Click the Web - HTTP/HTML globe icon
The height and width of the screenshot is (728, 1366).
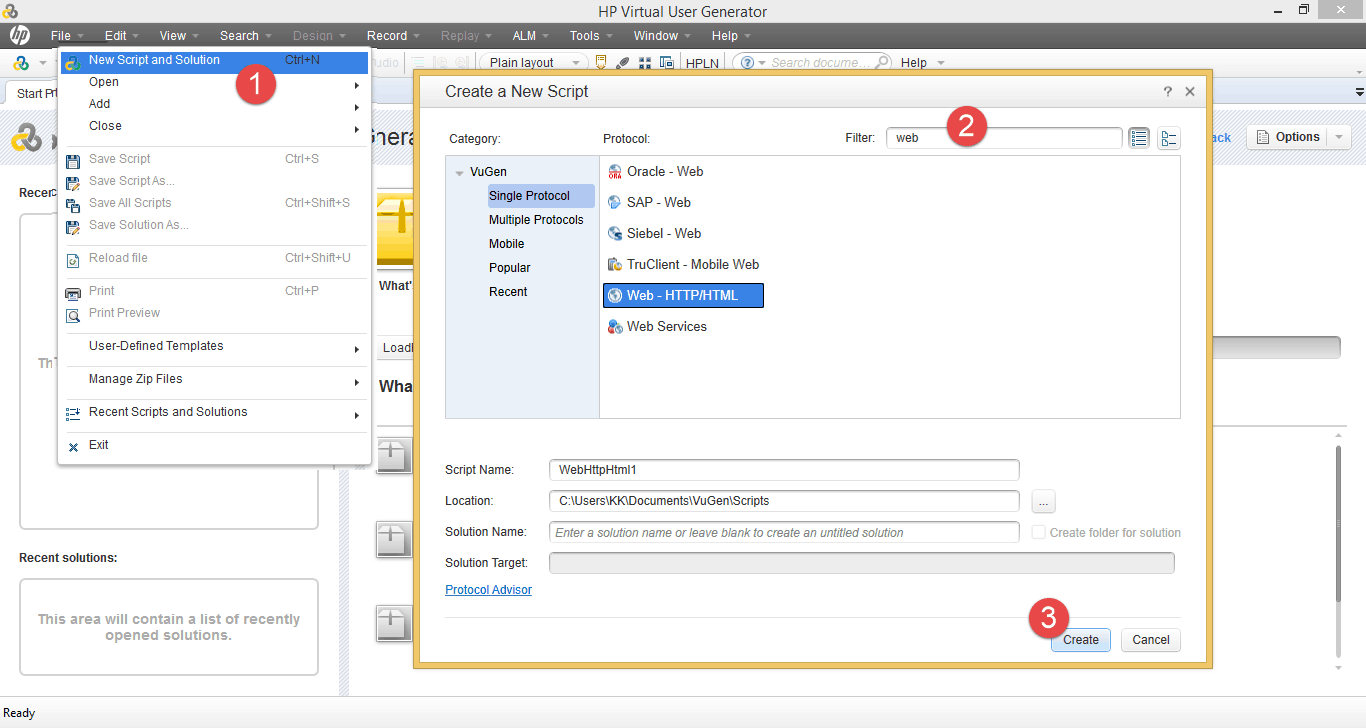[x=615, y=296]
